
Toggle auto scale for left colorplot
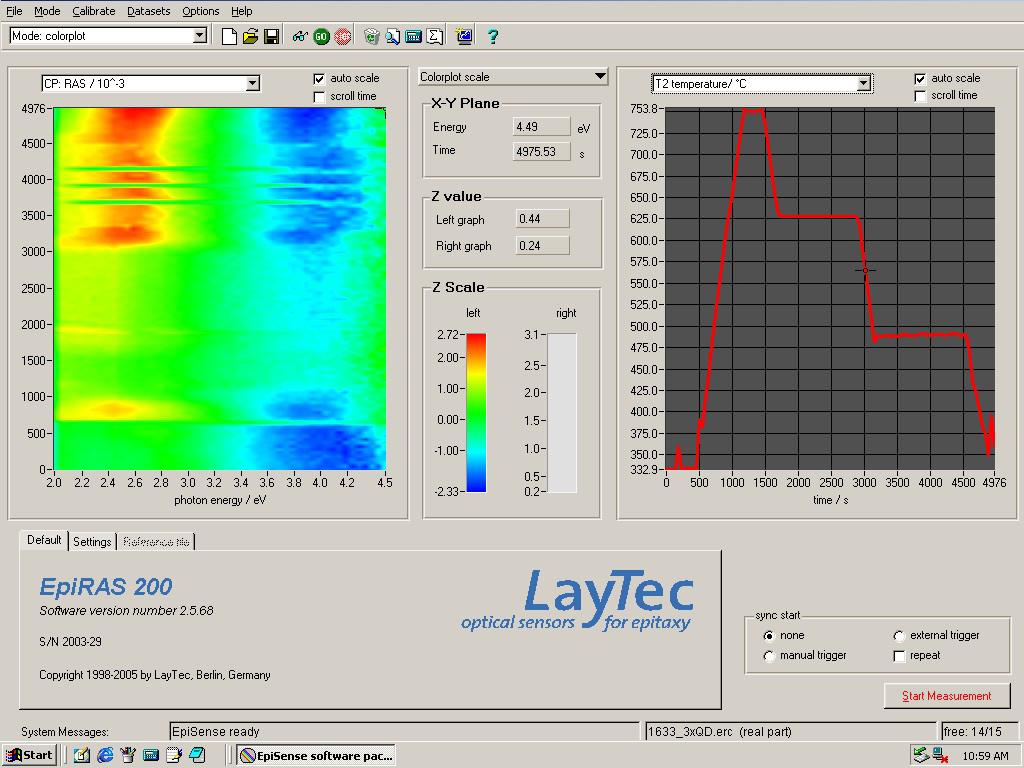tap(319, 79)
